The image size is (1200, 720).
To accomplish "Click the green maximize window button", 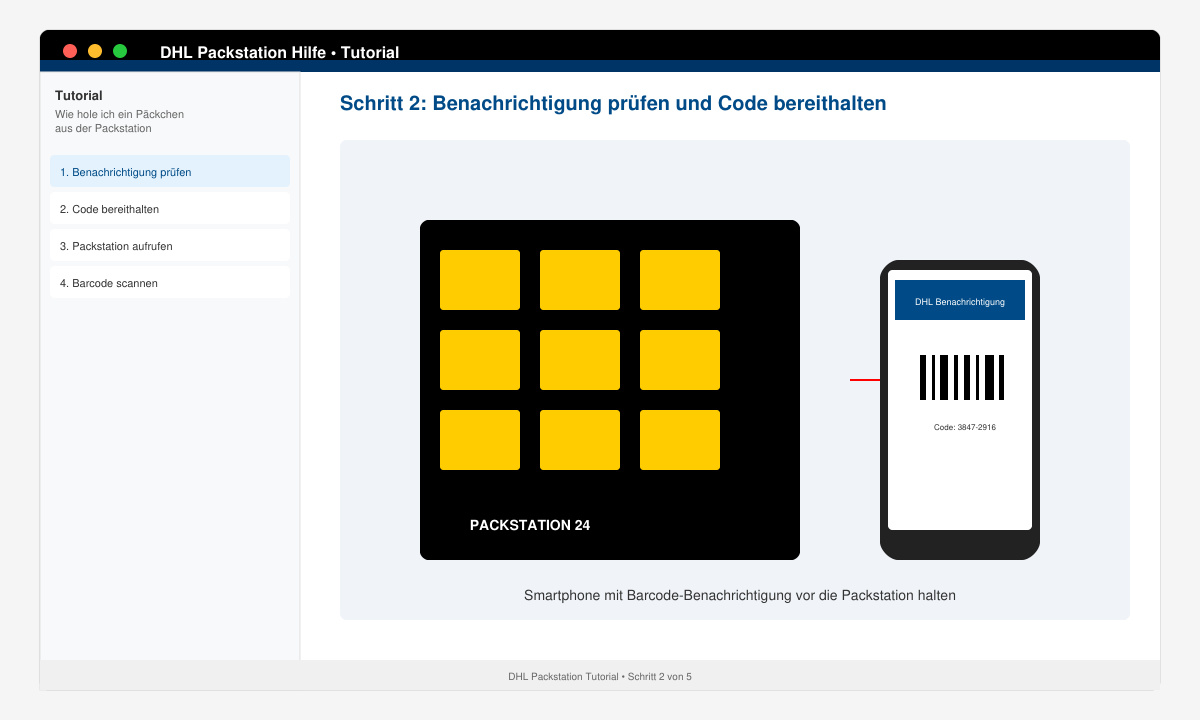I will click(120, 51).
